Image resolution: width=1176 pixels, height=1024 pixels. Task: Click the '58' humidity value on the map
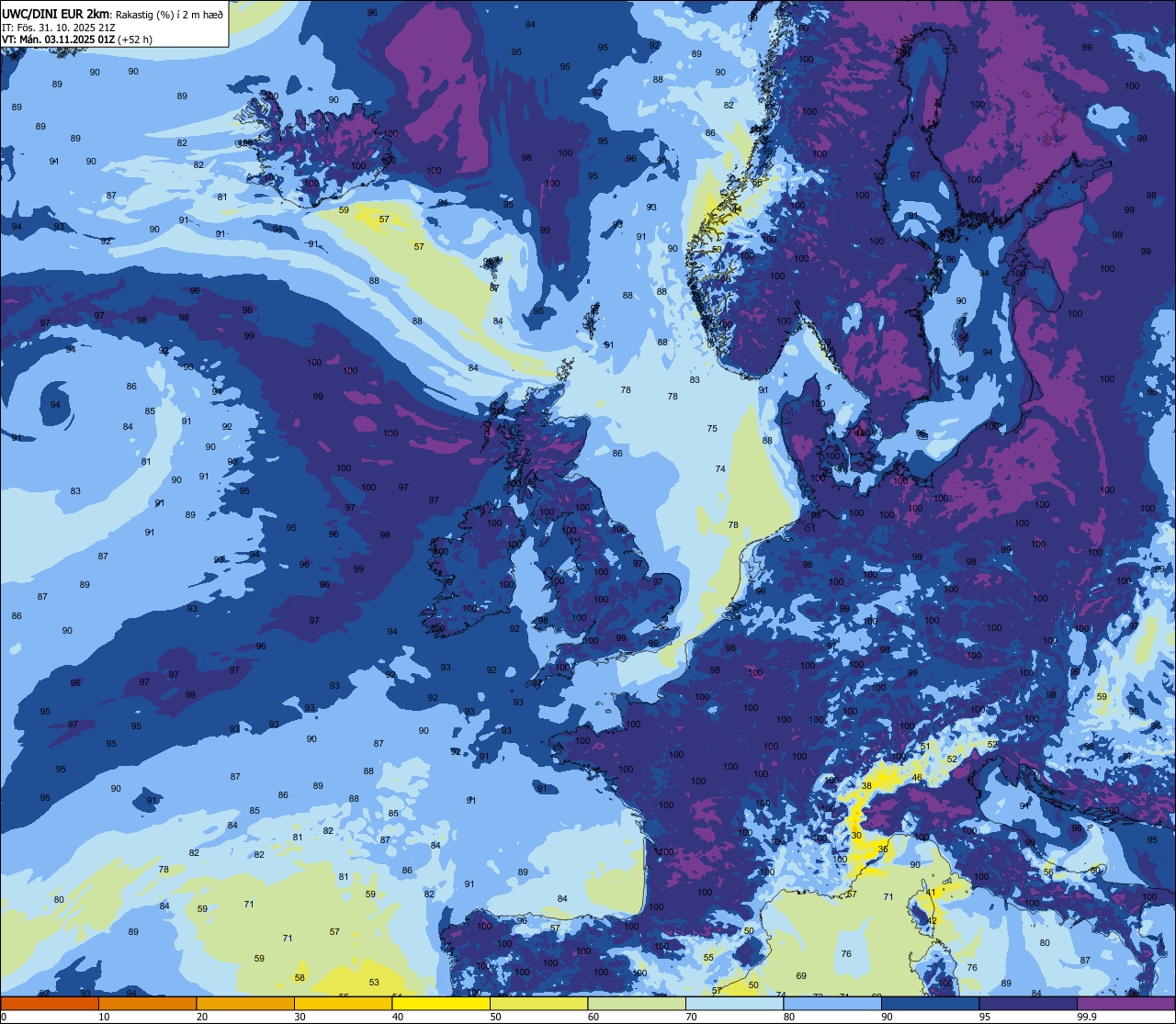[x=300, y=978]
